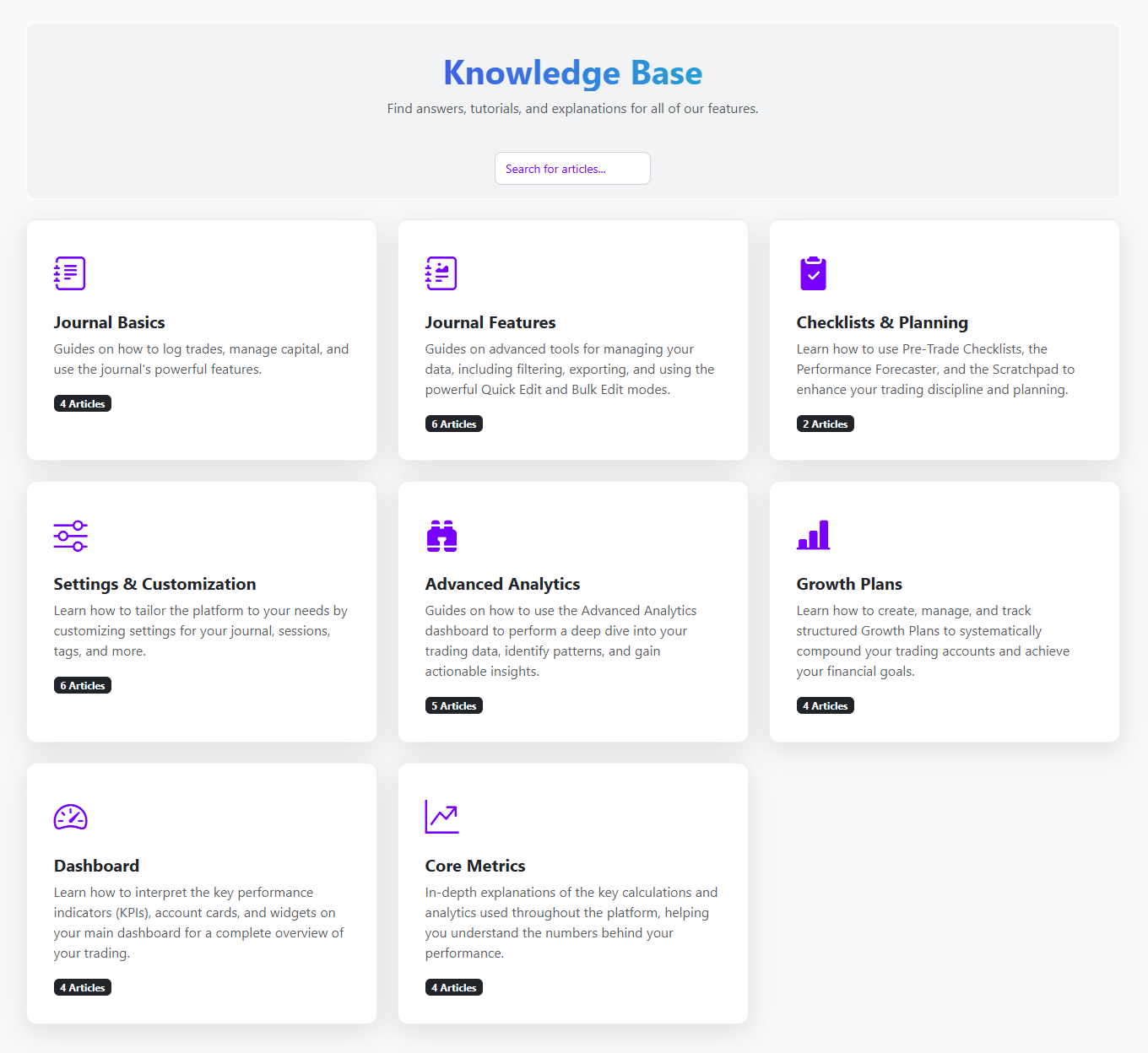This screenshot has height=1053, width=1148.
Task: Click the Dashboard category title
Action: (96, 866)
